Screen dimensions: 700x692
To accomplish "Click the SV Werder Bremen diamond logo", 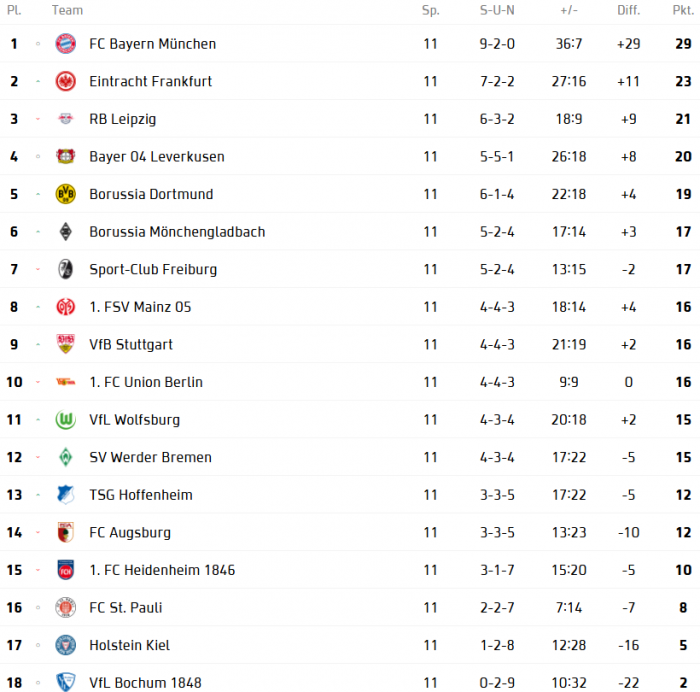I will coord(66,457).
